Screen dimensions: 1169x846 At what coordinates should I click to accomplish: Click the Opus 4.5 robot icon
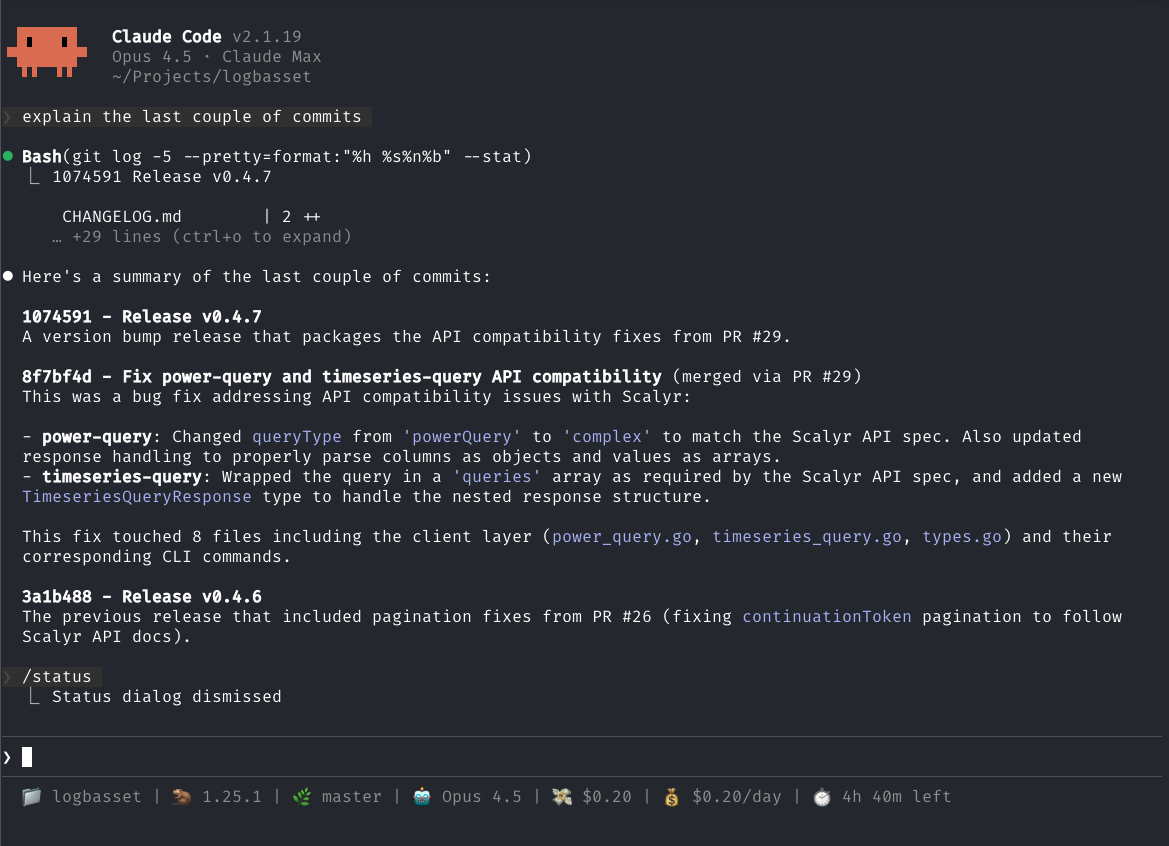click(x=420, y=795)
